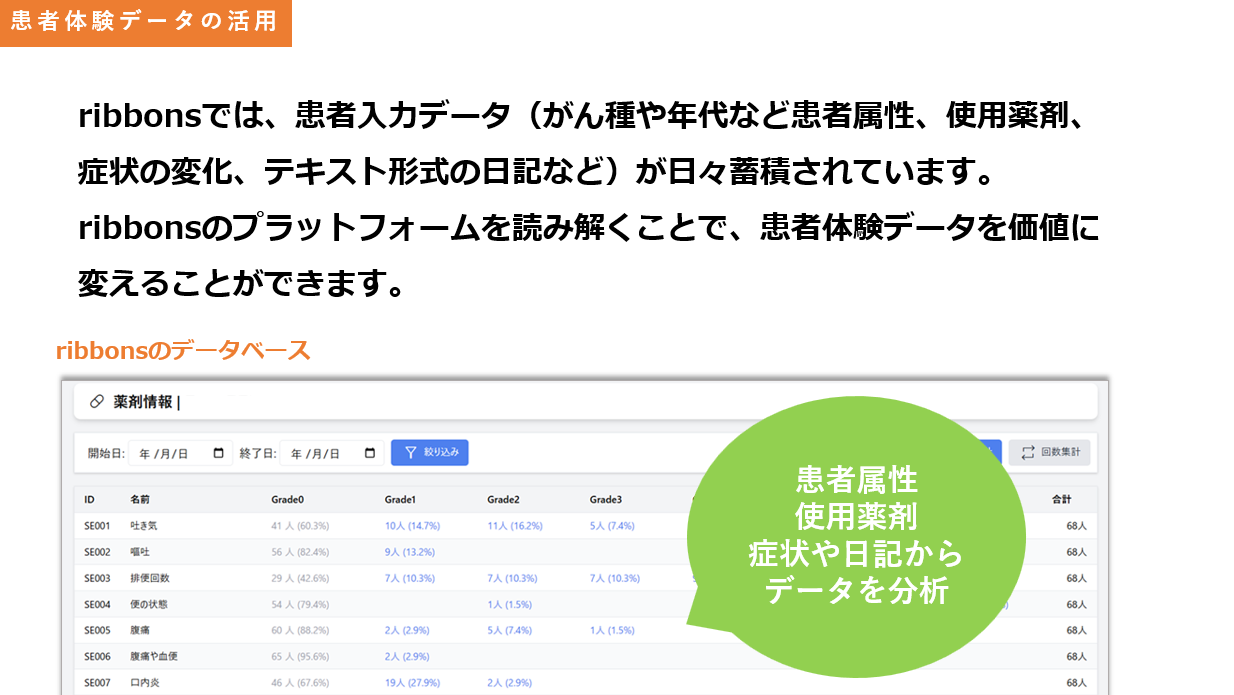Select the SE003 排便回数 row
This screenshot has width=1234, height=695.
[150, 578]
